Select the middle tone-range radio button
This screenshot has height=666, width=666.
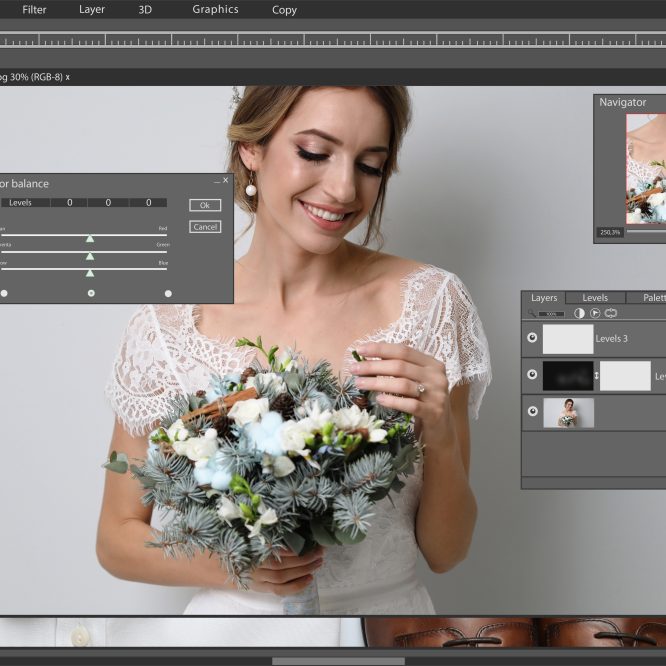(x=91, y=293)
